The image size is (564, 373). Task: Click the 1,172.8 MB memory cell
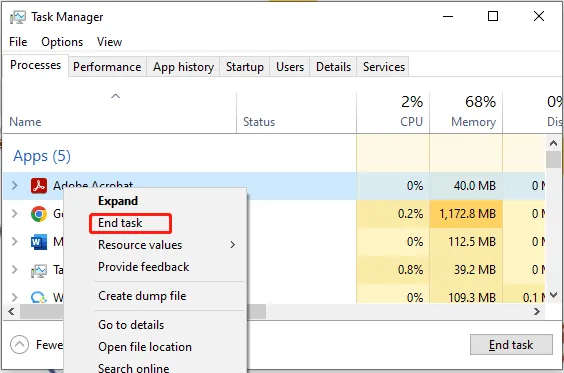point(466,214)
